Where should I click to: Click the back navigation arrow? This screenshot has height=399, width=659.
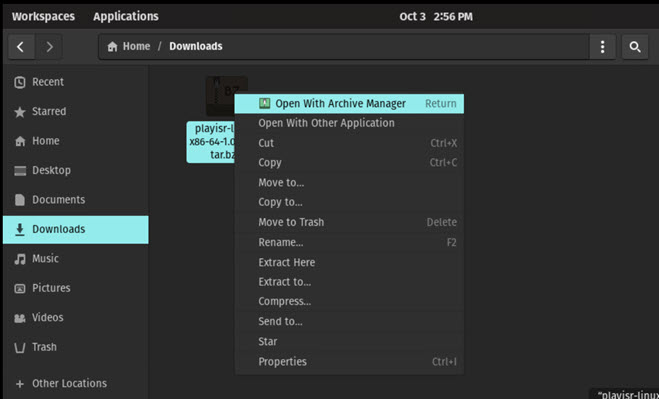pos(21,47)
